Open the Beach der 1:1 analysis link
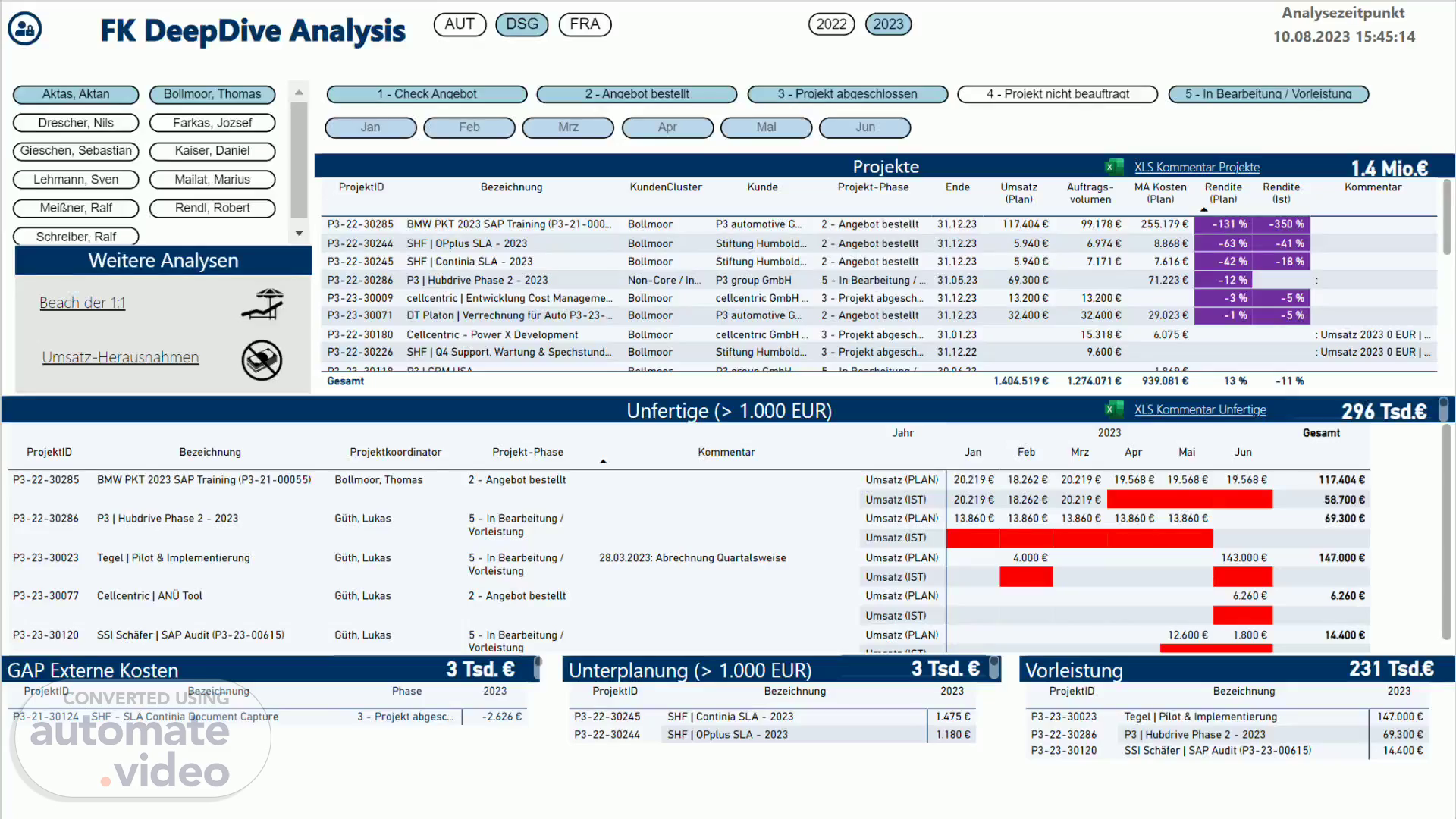 coord(82,303)
